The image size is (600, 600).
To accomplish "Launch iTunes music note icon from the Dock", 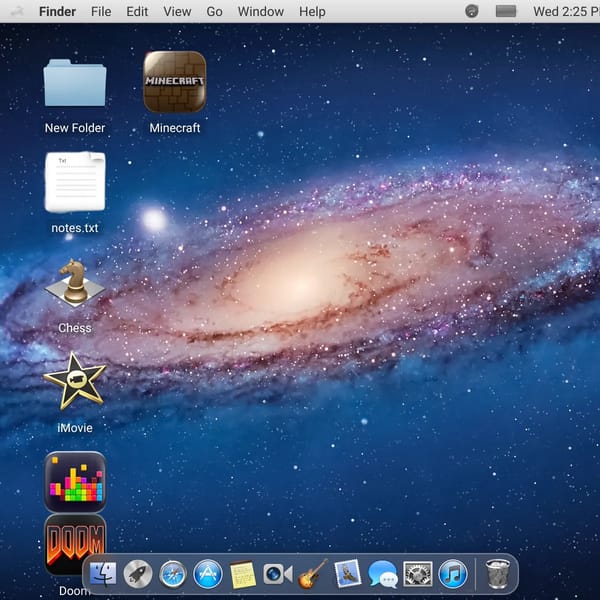I will tap(453, 574).
